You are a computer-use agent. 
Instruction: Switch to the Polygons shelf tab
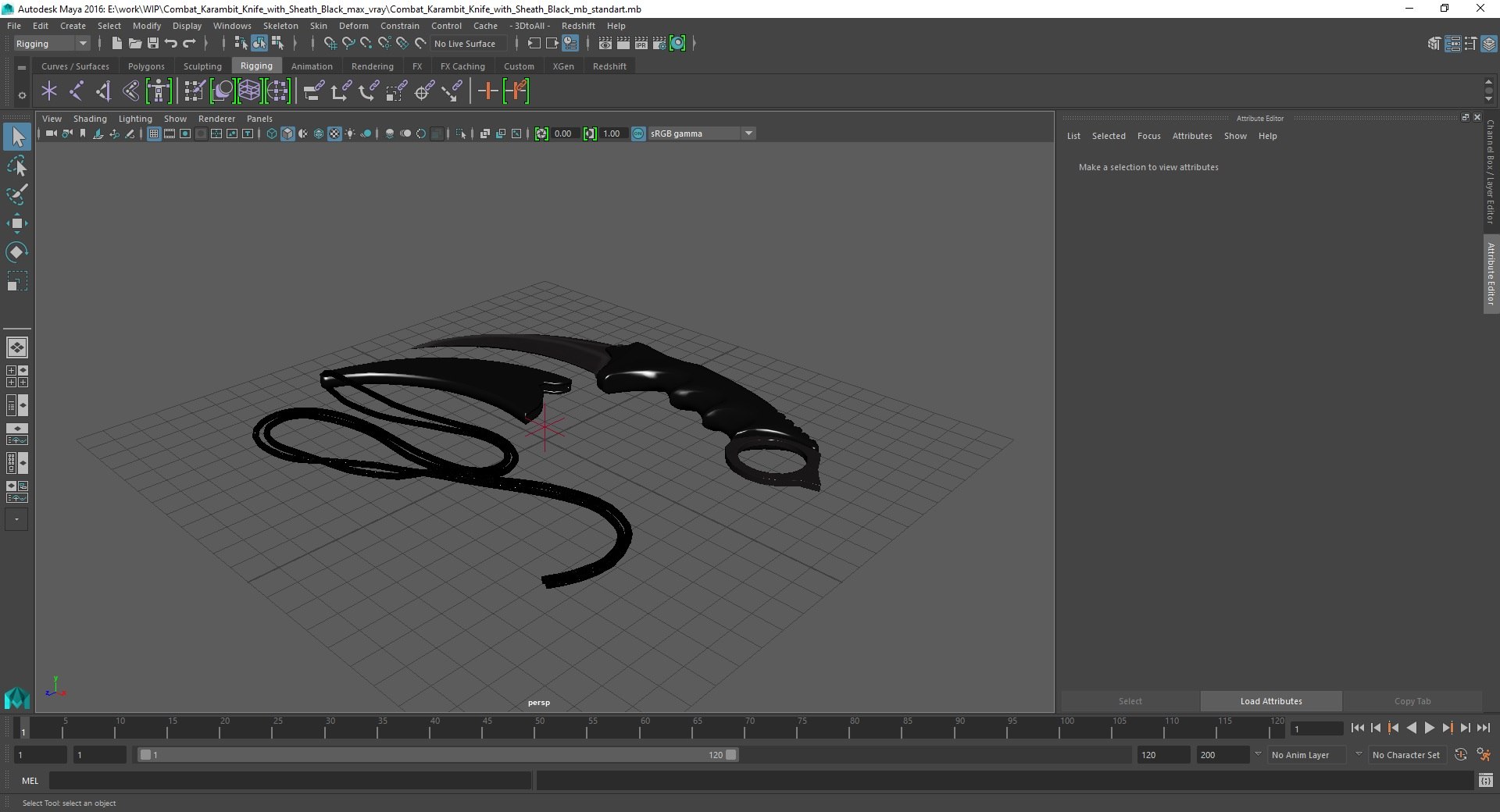(146, 66)
